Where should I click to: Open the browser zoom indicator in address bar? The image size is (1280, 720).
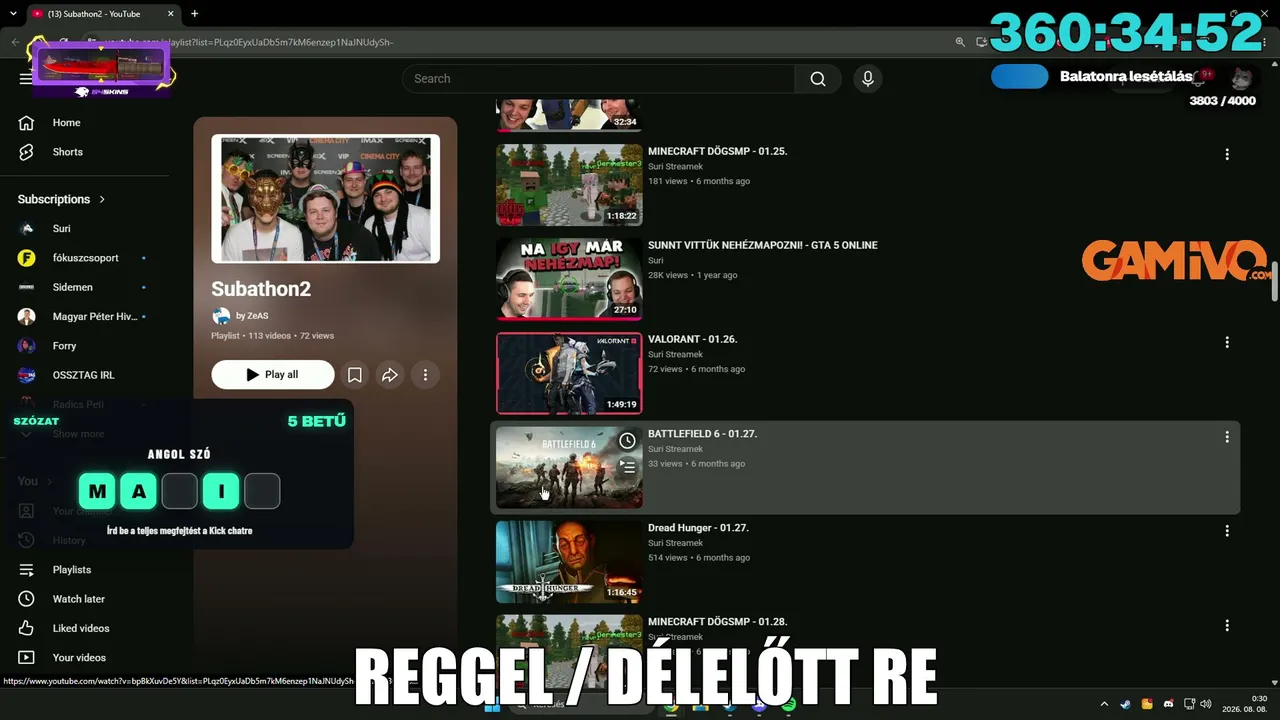click(960, 42)
